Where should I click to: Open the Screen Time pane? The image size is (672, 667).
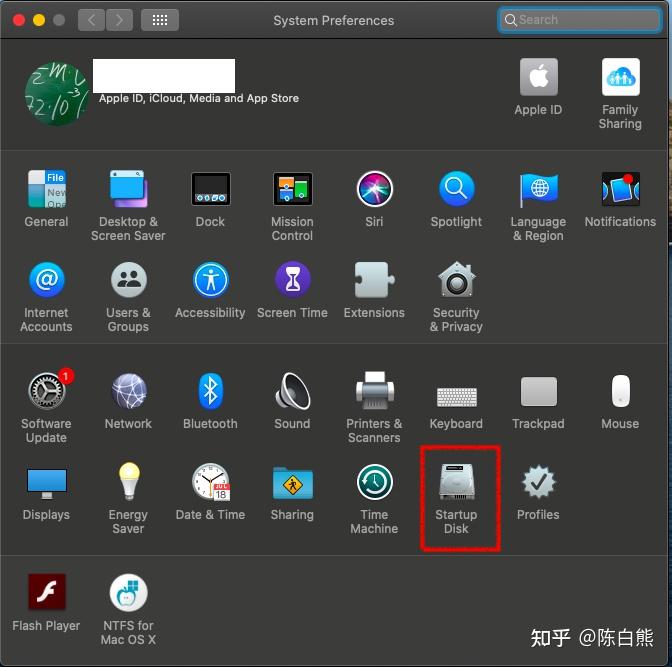click(x=293, y=280)
